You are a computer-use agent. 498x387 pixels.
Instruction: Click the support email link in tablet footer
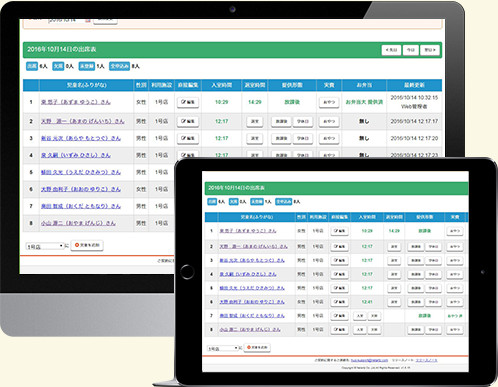pyautogui.click(x=369, y=360)
